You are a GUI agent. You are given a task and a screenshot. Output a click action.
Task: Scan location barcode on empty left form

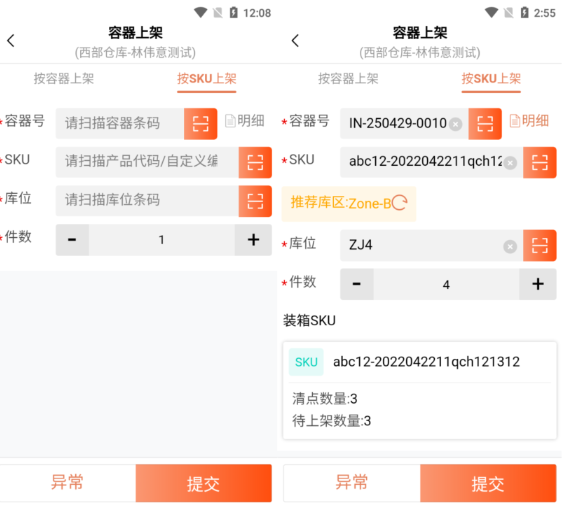pos(255,201)
